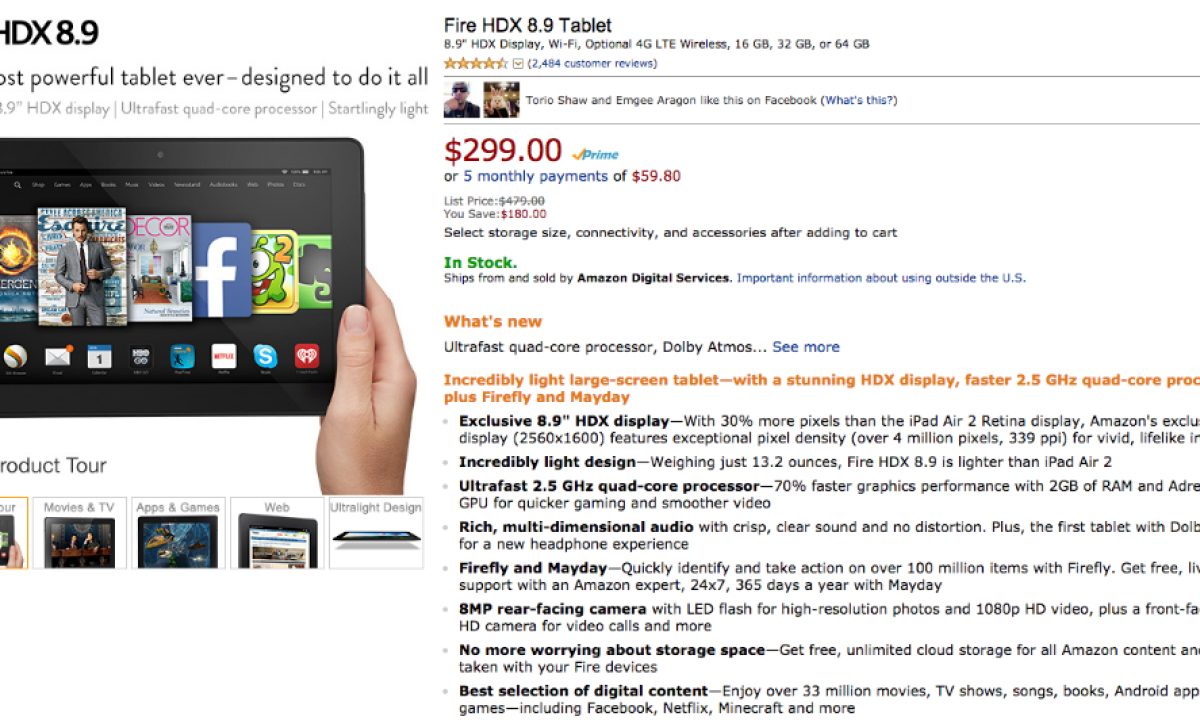Select the Apps & Games tour tab
The width and height of the screenshot is (1200, 720).
tap(178, 532)
